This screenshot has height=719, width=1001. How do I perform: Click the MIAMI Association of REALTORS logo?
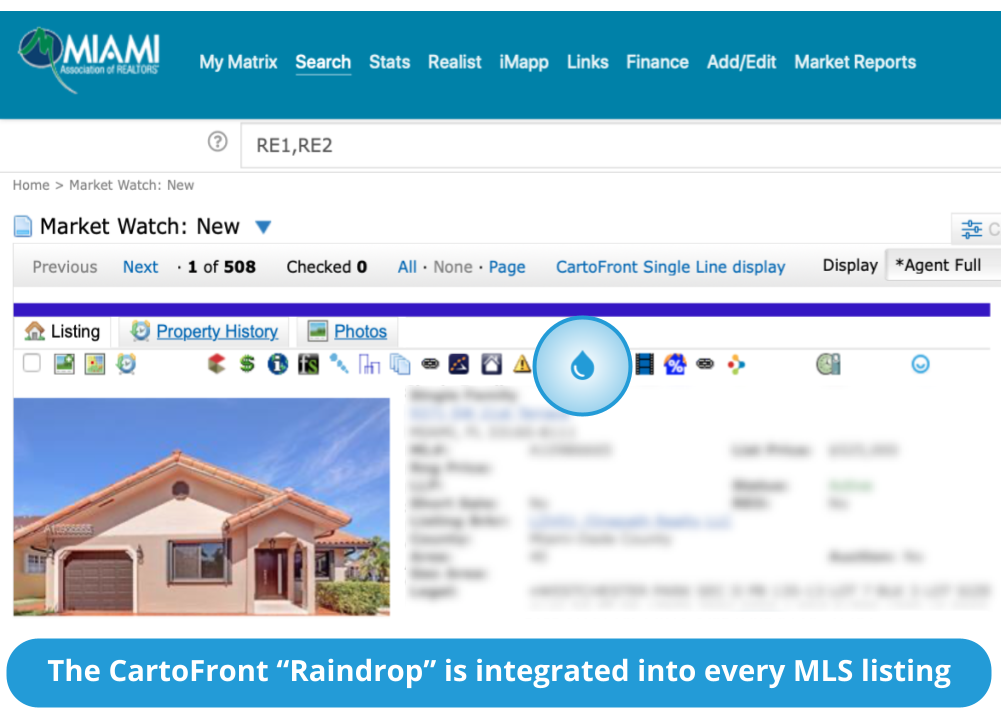[x=89, y=60]
